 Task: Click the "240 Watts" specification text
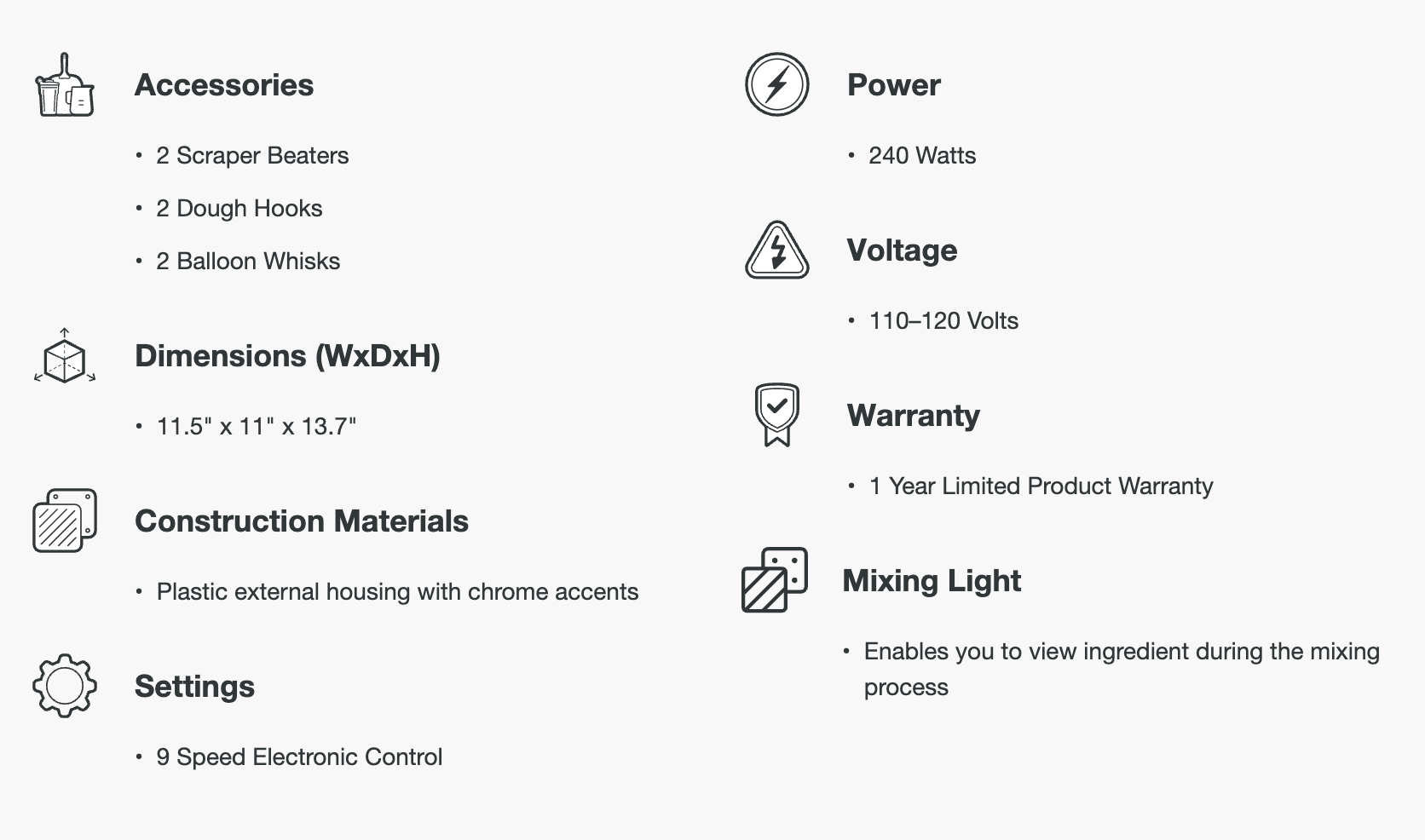[922, 156]
